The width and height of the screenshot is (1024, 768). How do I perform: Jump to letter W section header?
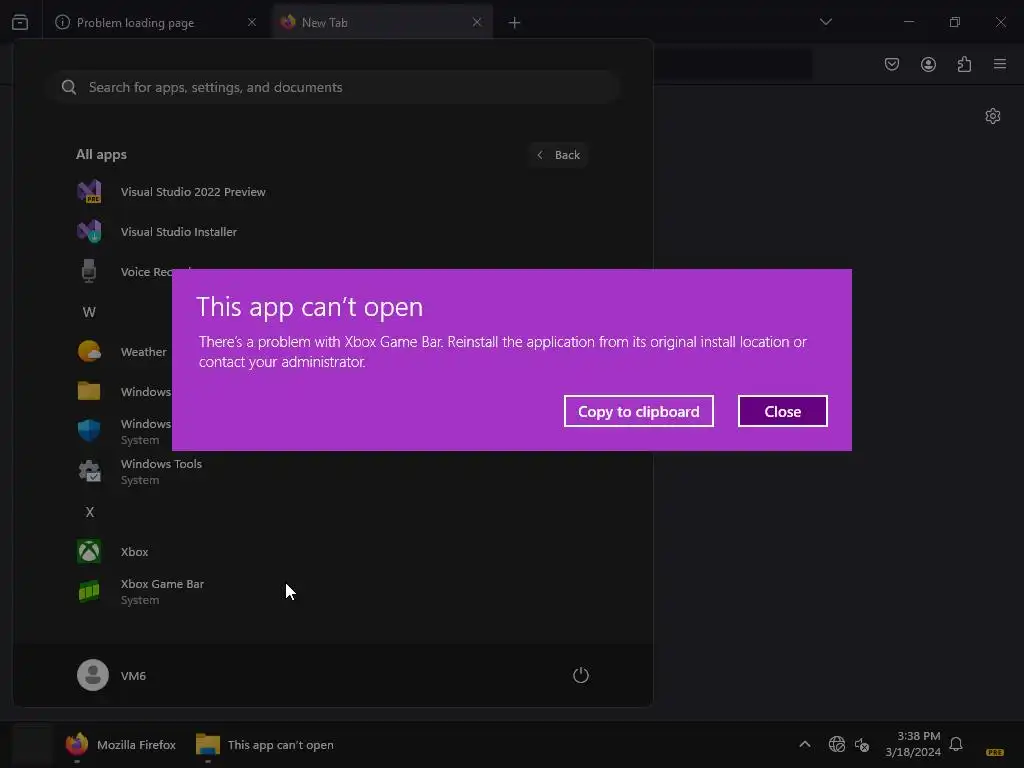coord(89,312)
